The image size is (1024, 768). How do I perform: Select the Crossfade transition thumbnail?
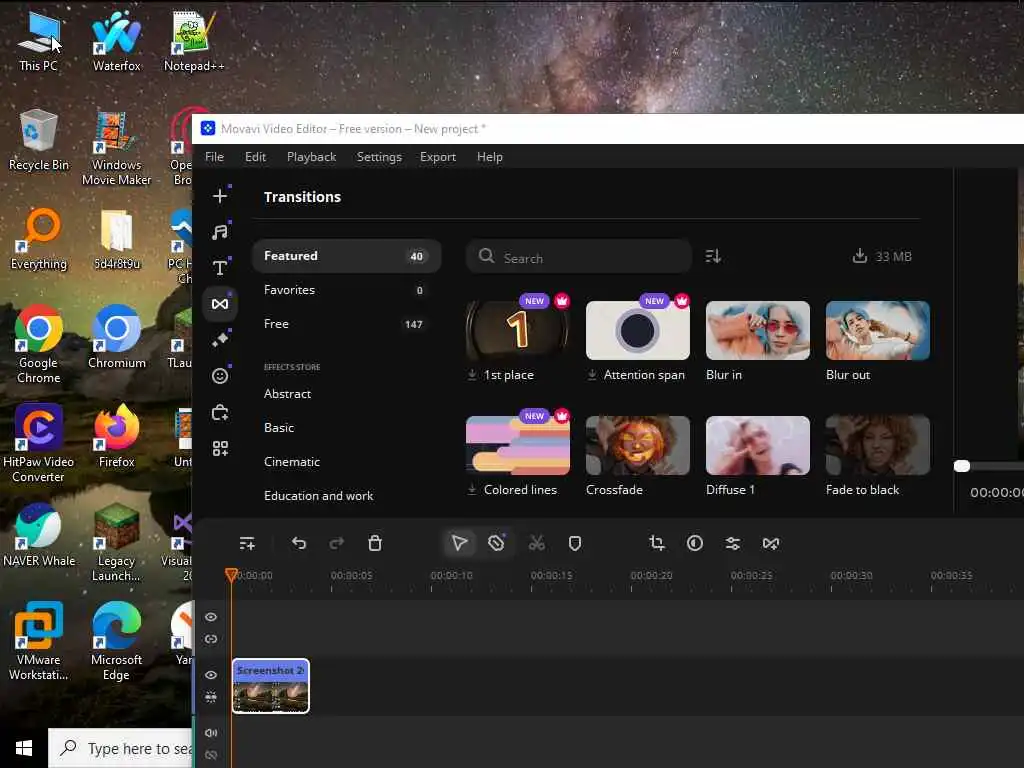[x=637, y=445]
